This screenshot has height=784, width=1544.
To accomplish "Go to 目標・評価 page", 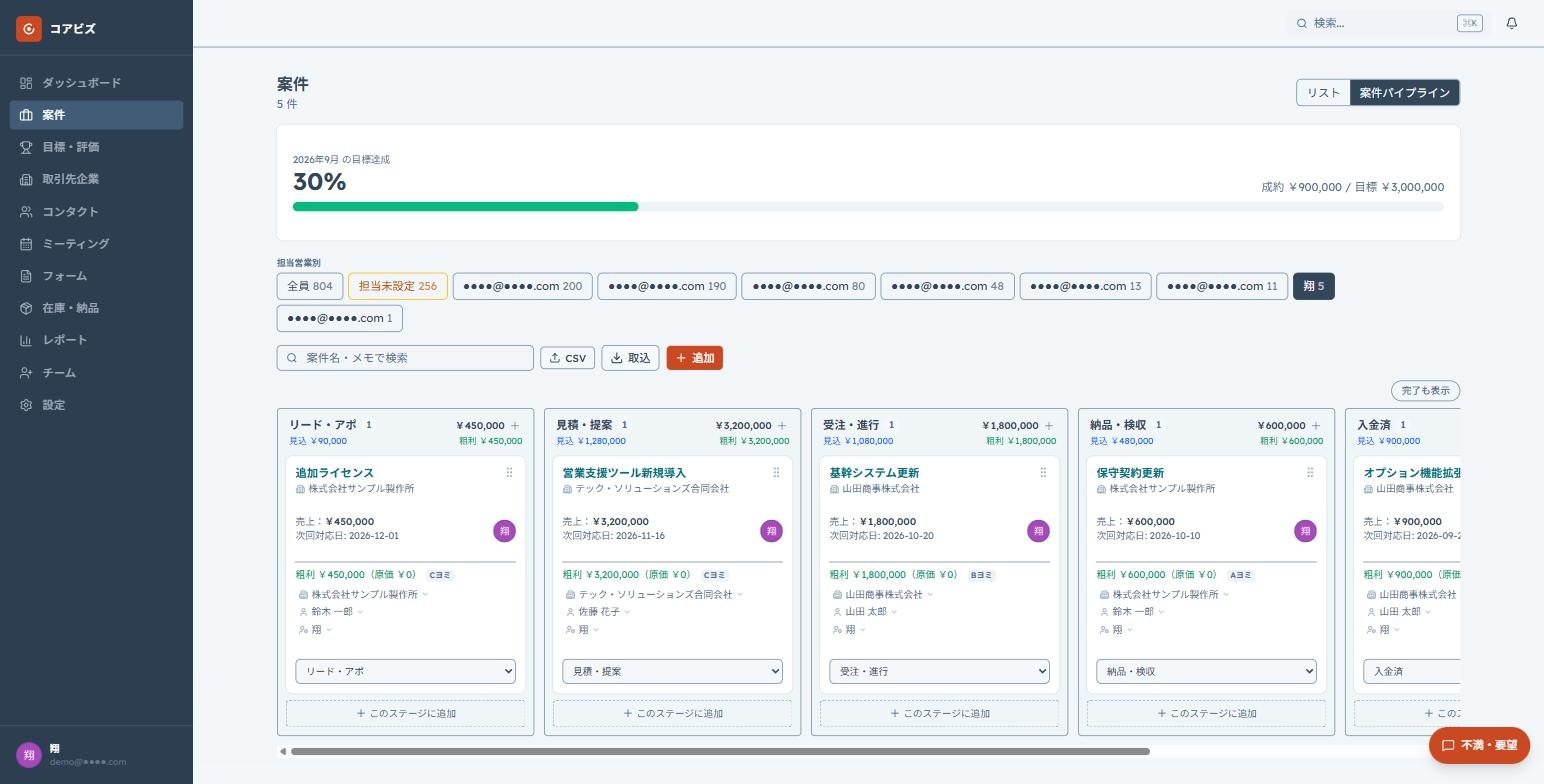I will (96, 147).
